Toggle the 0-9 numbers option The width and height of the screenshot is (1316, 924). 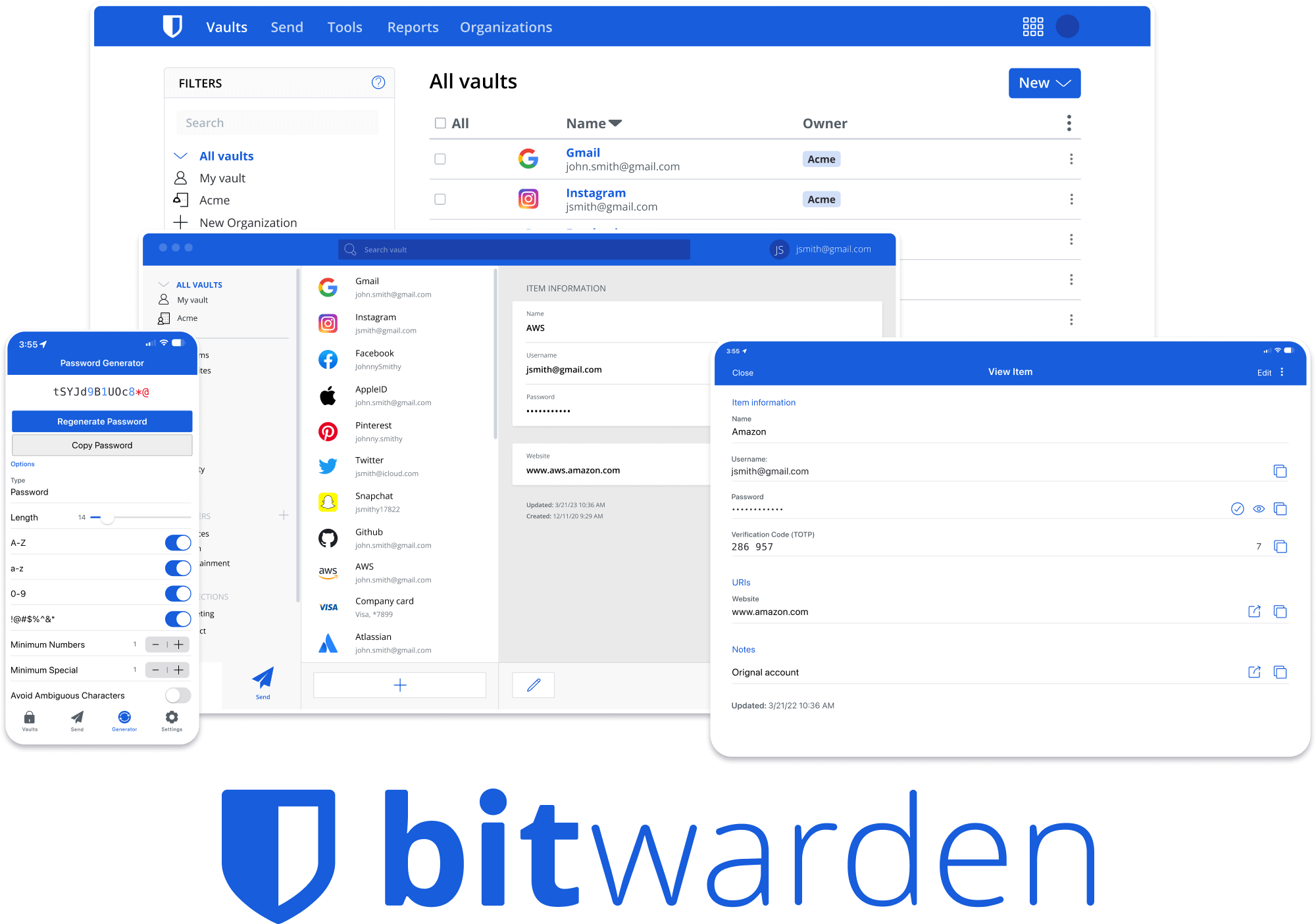tap(178, 590)
